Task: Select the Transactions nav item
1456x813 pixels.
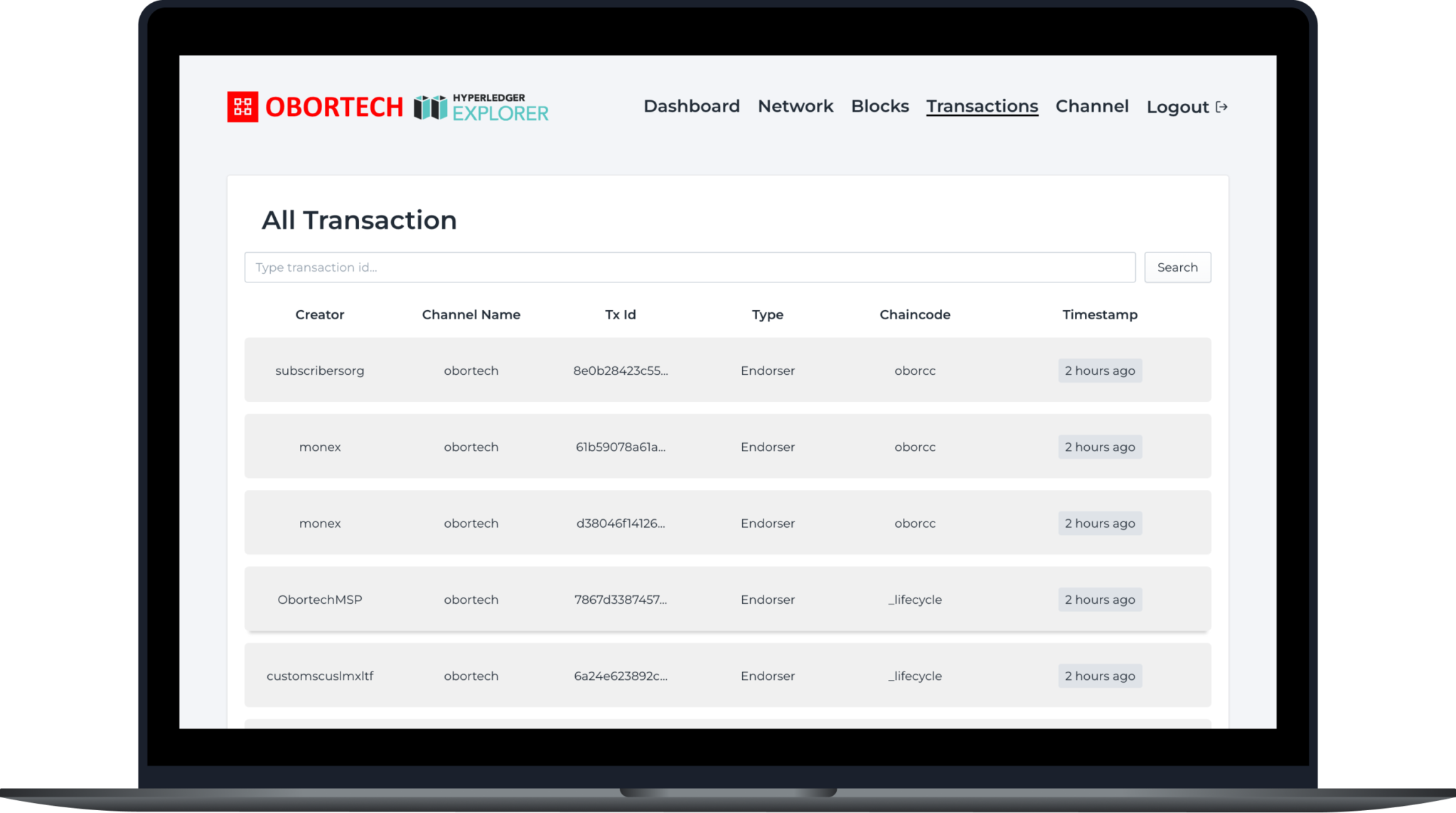Action: pyautogui.click(x=982, y=106)
